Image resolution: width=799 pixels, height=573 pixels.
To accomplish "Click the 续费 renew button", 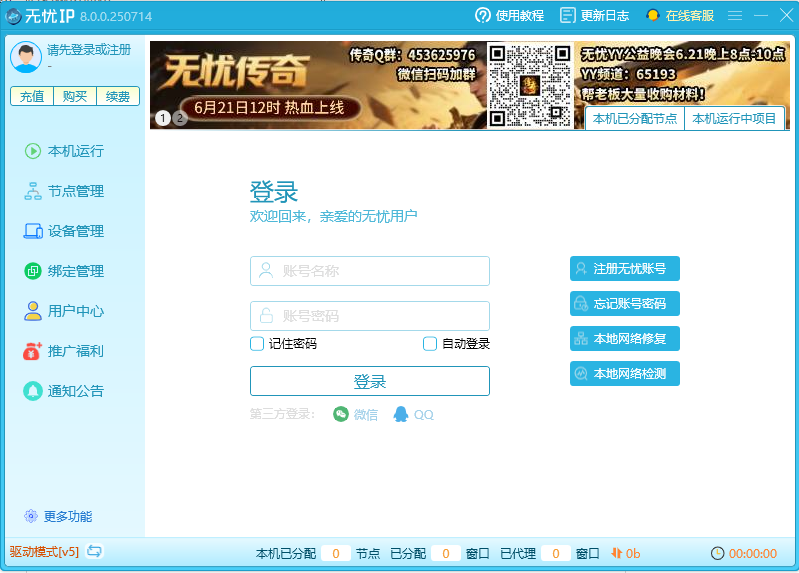I will (118, 96).
